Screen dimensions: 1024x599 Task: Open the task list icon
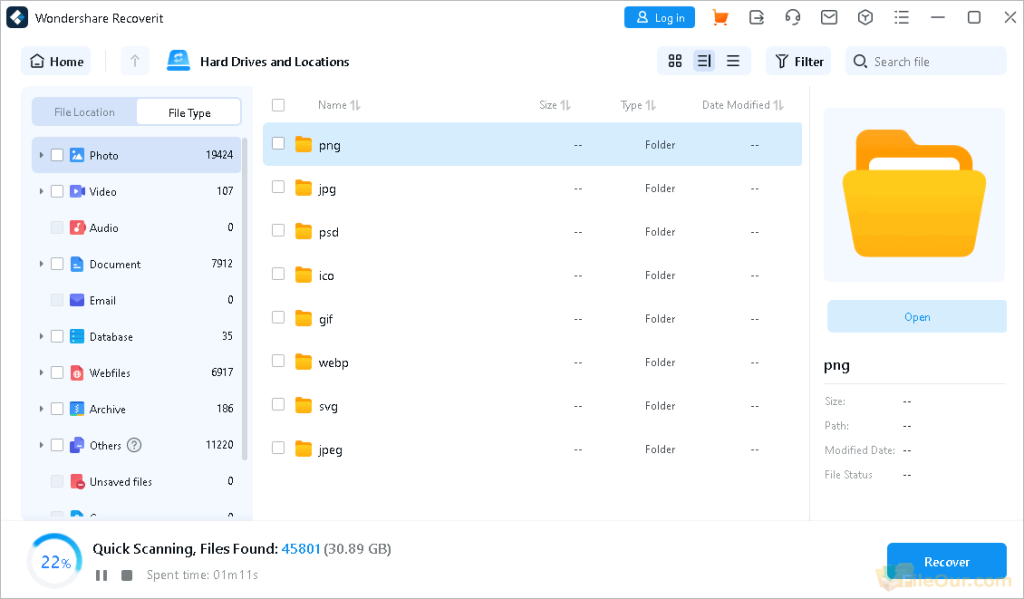(901, 17)
